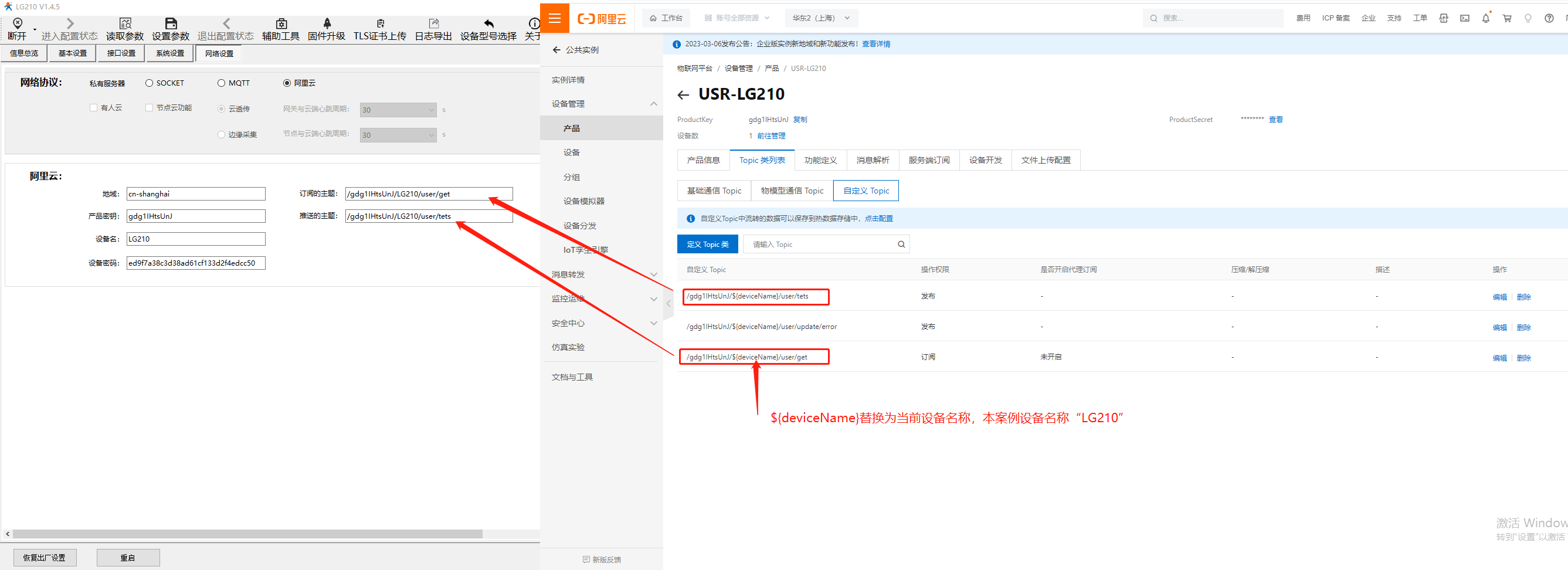The height and width of the screenshot is (570, 1568).
Task: Select the 阿里云 radio button
Action: (x=287, y=83)
